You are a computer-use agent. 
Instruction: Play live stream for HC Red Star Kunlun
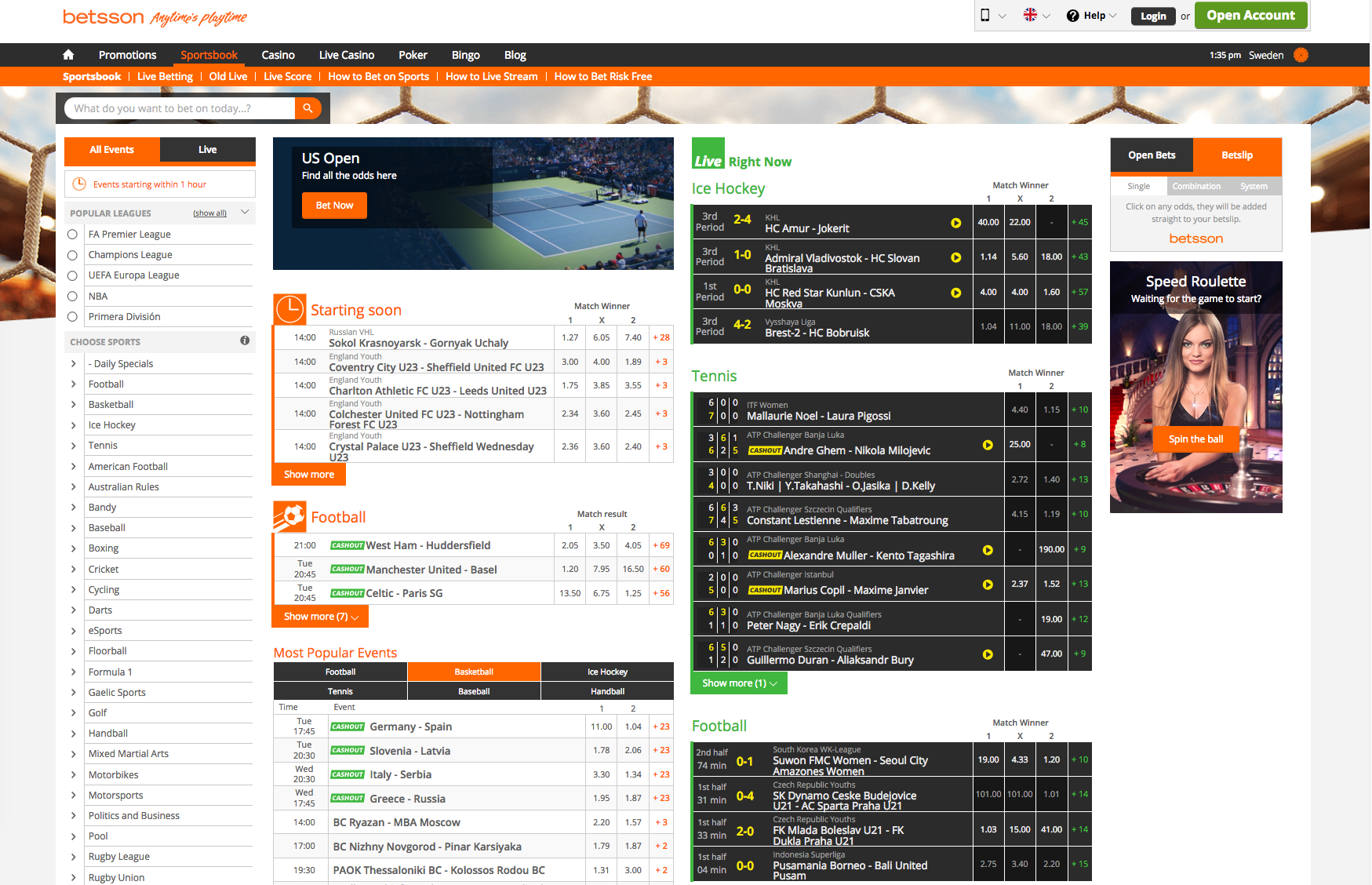955,293
